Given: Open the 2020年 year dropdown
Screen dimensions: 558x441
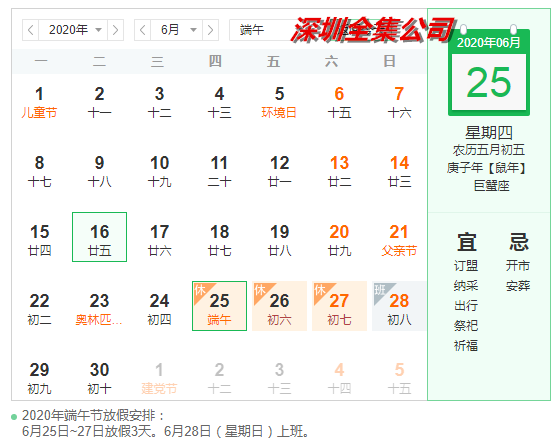Looking at the screenshot, I should 73,30.
